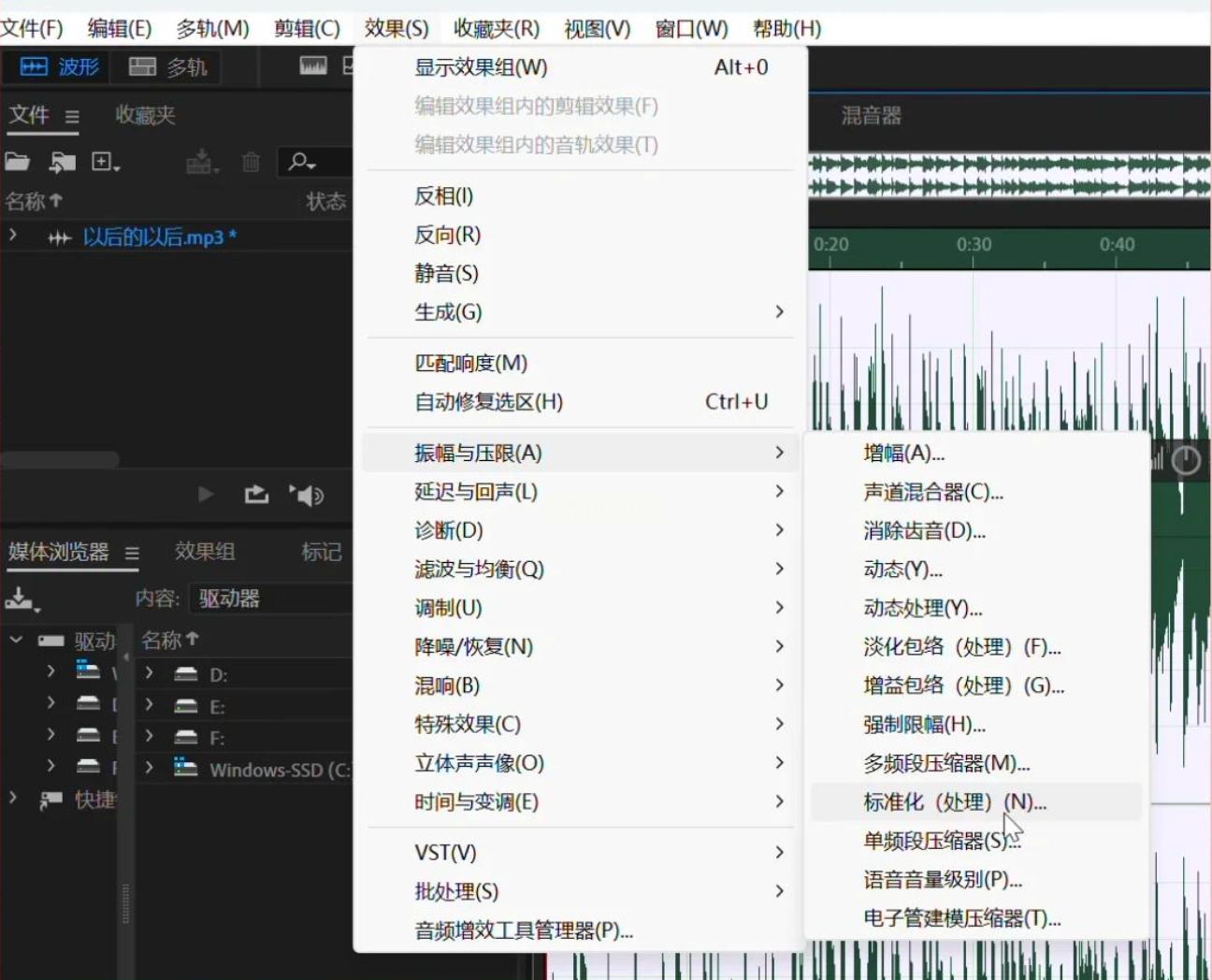The width and height of the screenshot is (1212, 980).
Task: Expand the 以后的以后.mp3 file entry
Action: (x=13, y=236)
